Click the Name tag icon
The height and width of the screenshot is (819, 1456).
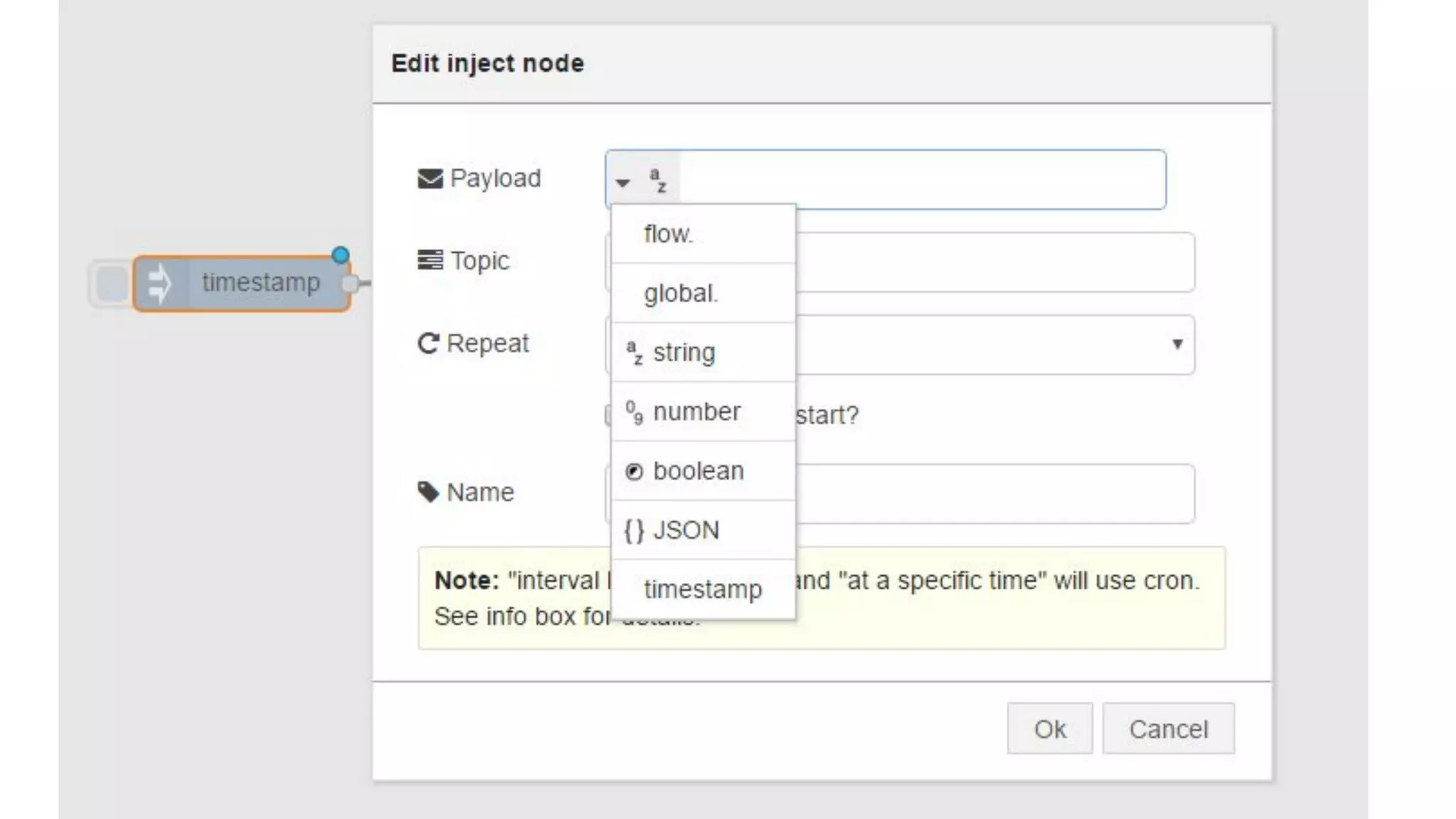pos(428,492)
